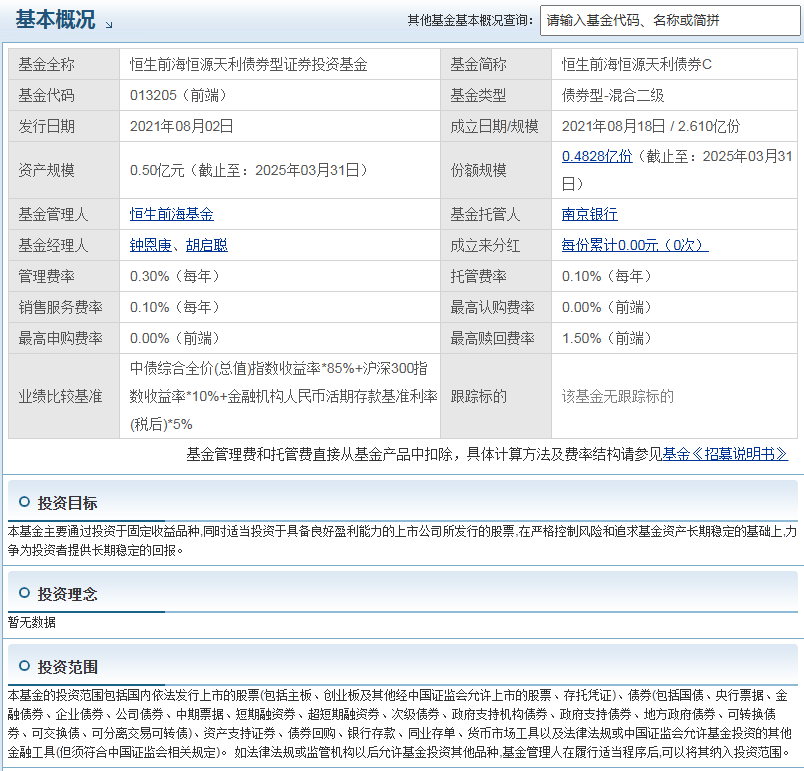Select the 投资范围 section heading
The image size is (804, 771).
[x=67, y=667]
